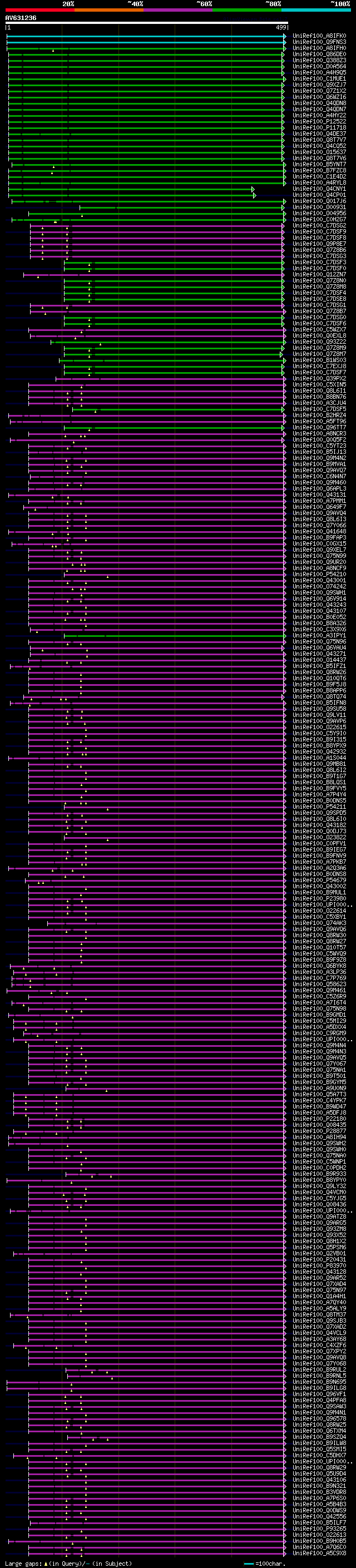Select hit UniRef100_Q93Z22
This screenshot has width=356, height=1568.
(x=319, y=342)
